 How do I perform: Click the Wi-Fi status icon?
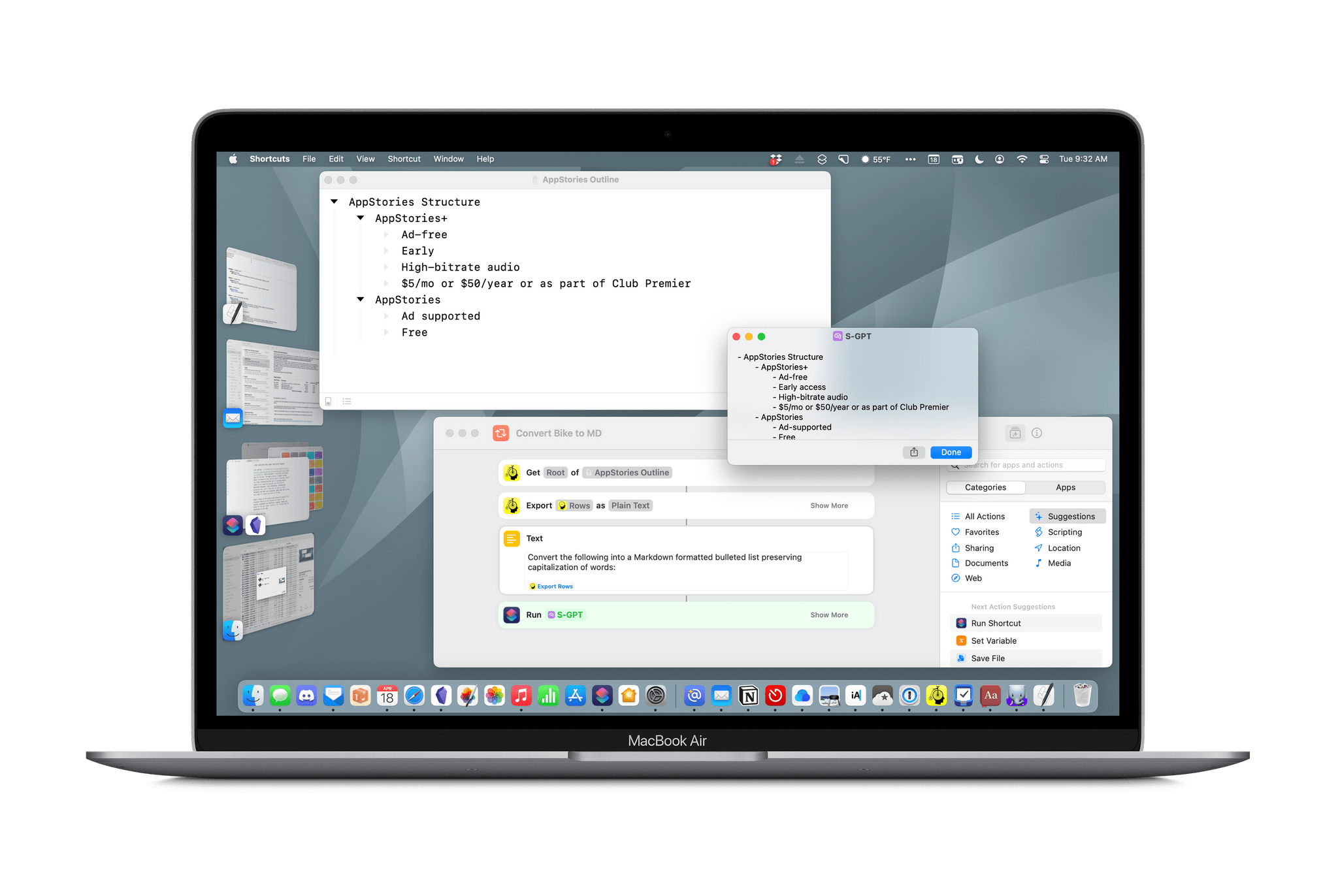(x=1022, y=159)
